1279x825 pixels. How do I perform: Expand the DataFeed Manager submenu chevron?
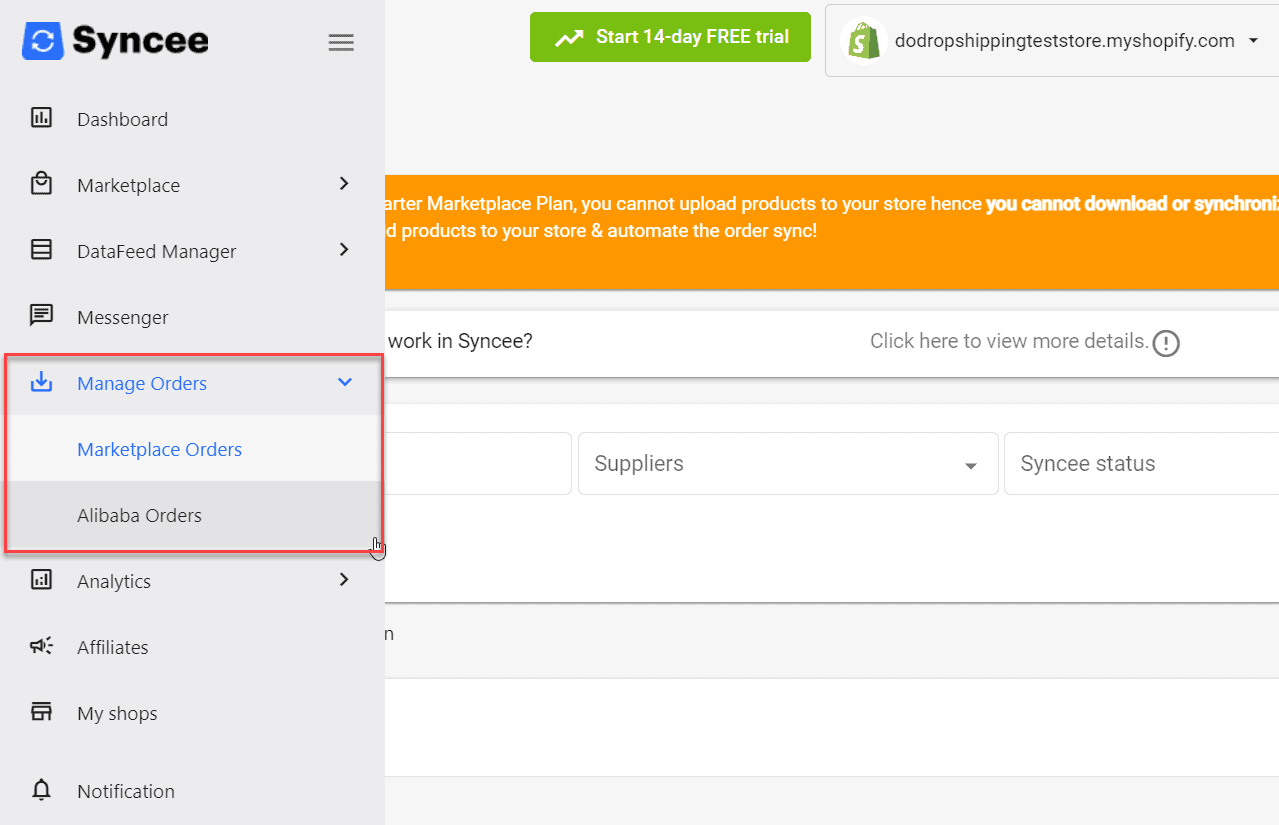344,250
